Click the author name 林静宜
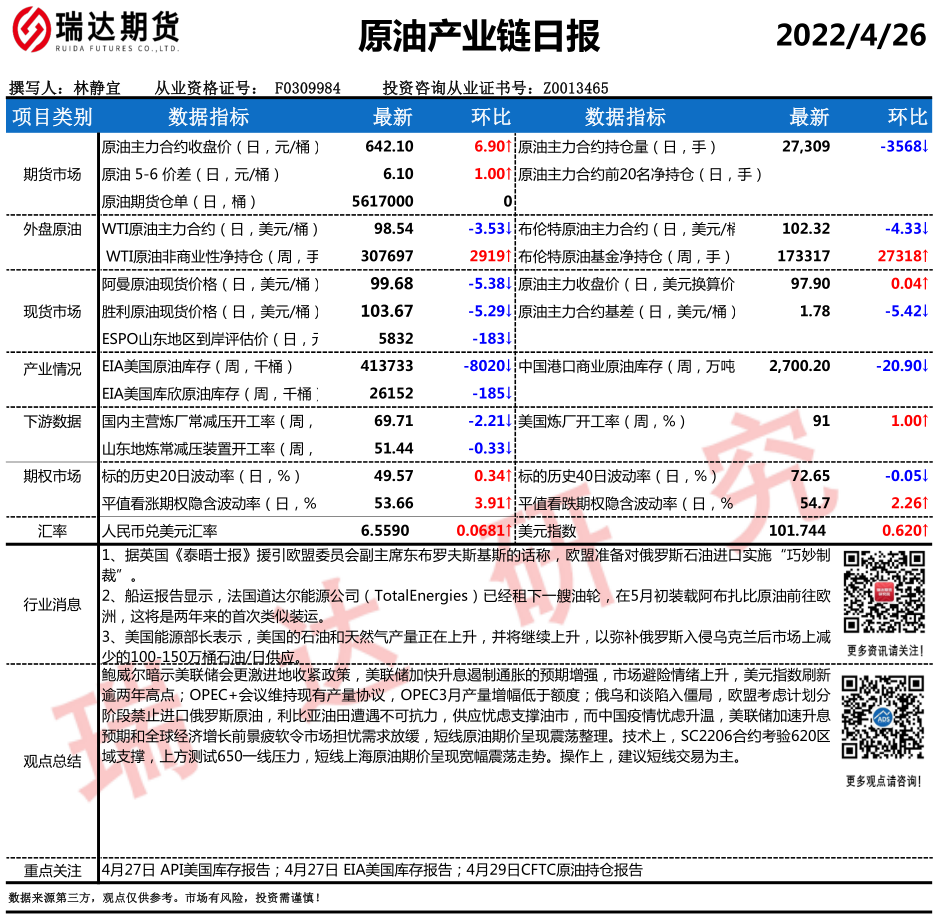This screenshot has height=918, width=937. click(x=97, y=88)
